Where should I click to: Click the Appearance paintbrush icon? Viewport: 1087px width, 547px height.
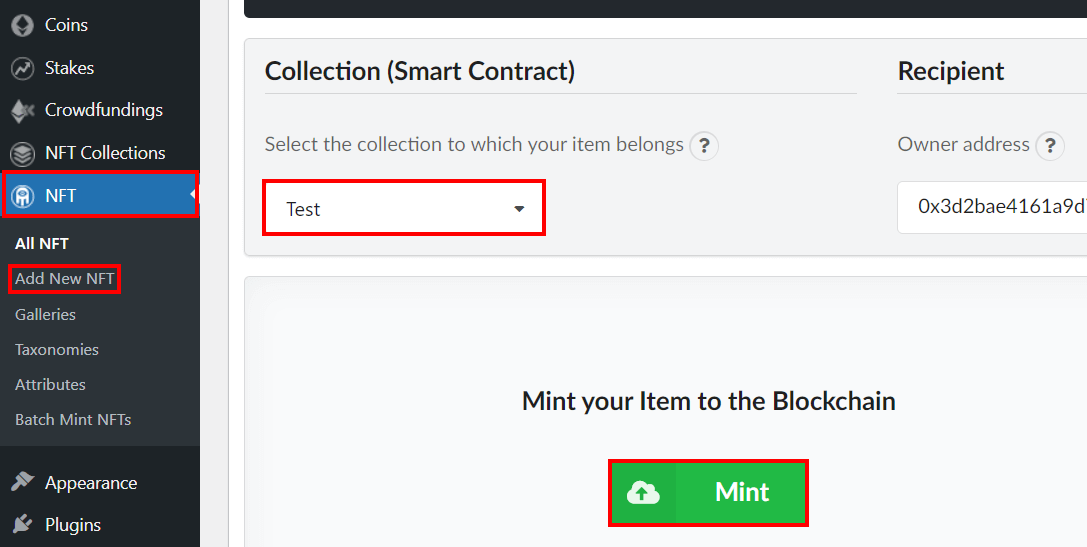point(22,482)
